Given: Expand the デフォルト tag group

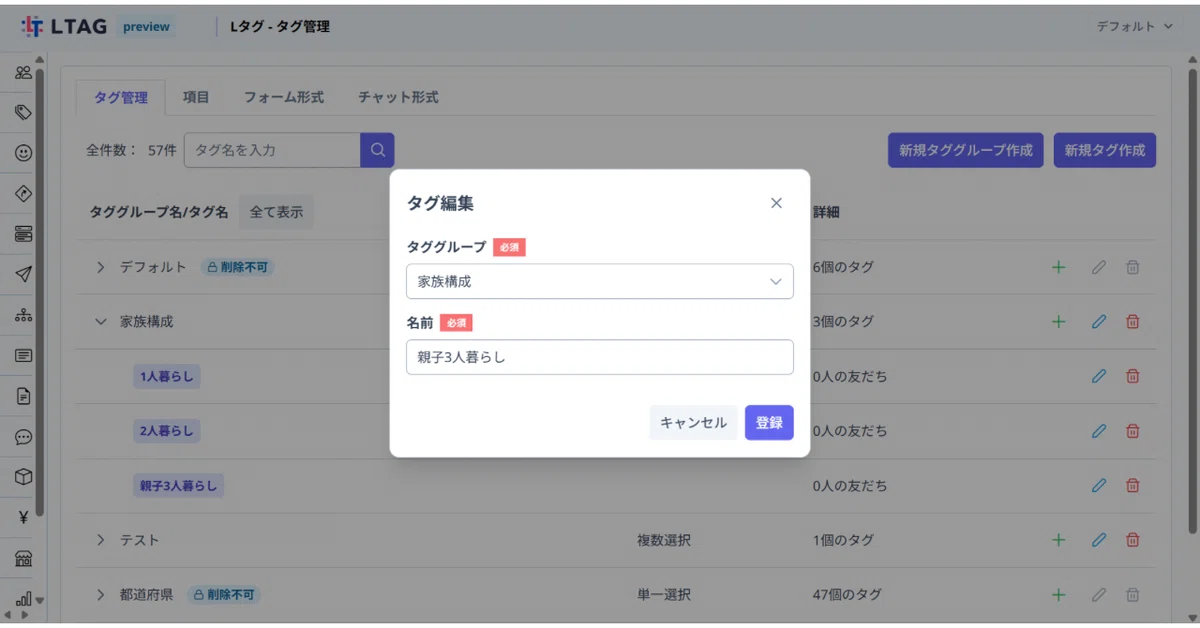Looking at the screenshot, I should [100, 267].
